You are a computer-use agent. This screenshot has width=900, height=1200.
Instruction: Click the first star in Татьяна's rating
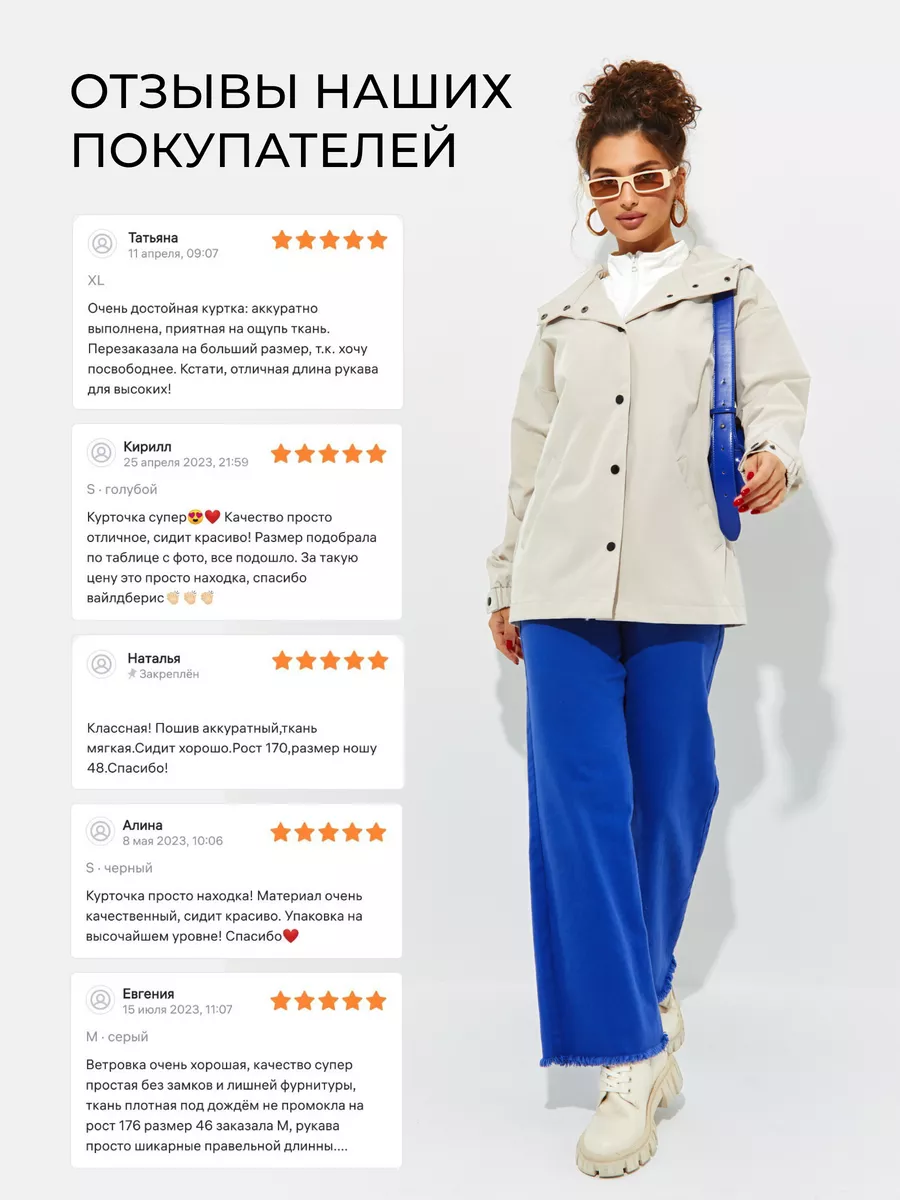point(282,240)
